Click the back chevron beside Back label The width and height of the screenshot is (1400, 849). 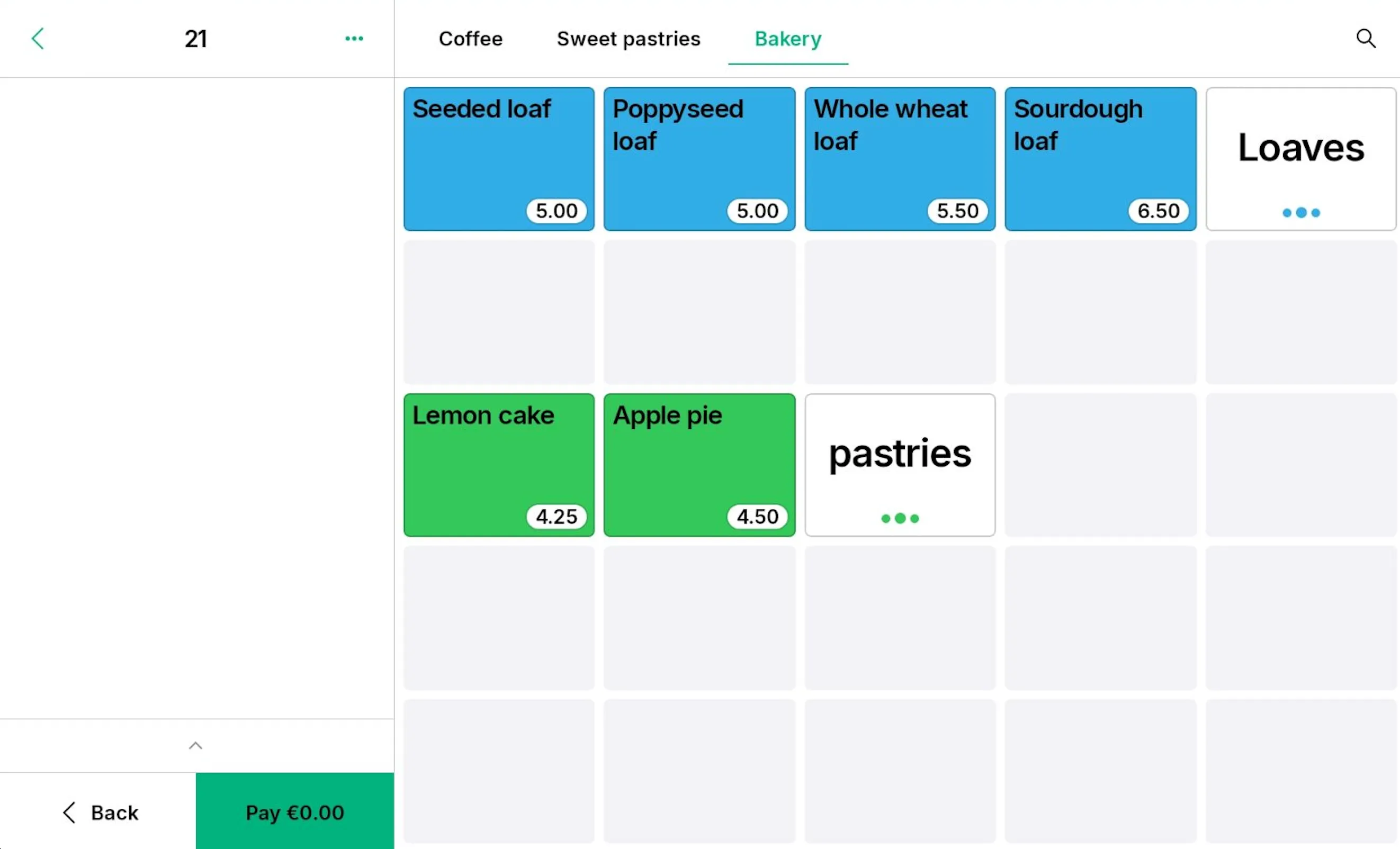pos(69,812)
